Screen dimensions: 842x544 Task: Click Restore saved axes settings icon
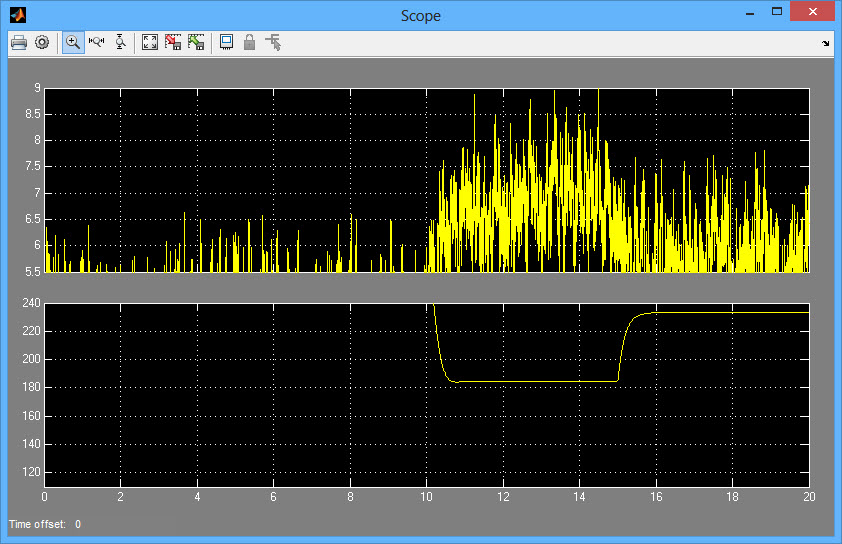[196, 42]
